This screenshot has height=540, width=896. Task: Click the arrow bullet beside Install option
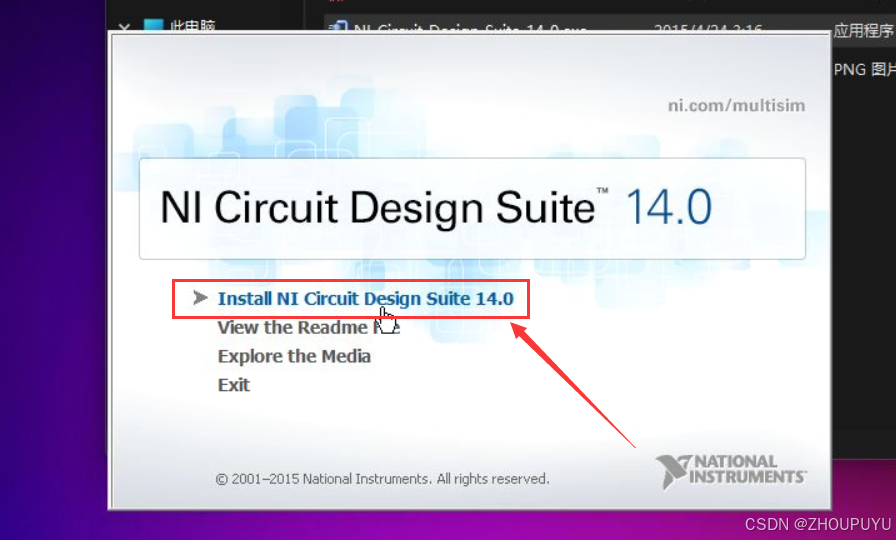pyautogui.click(x=200, y=298)
